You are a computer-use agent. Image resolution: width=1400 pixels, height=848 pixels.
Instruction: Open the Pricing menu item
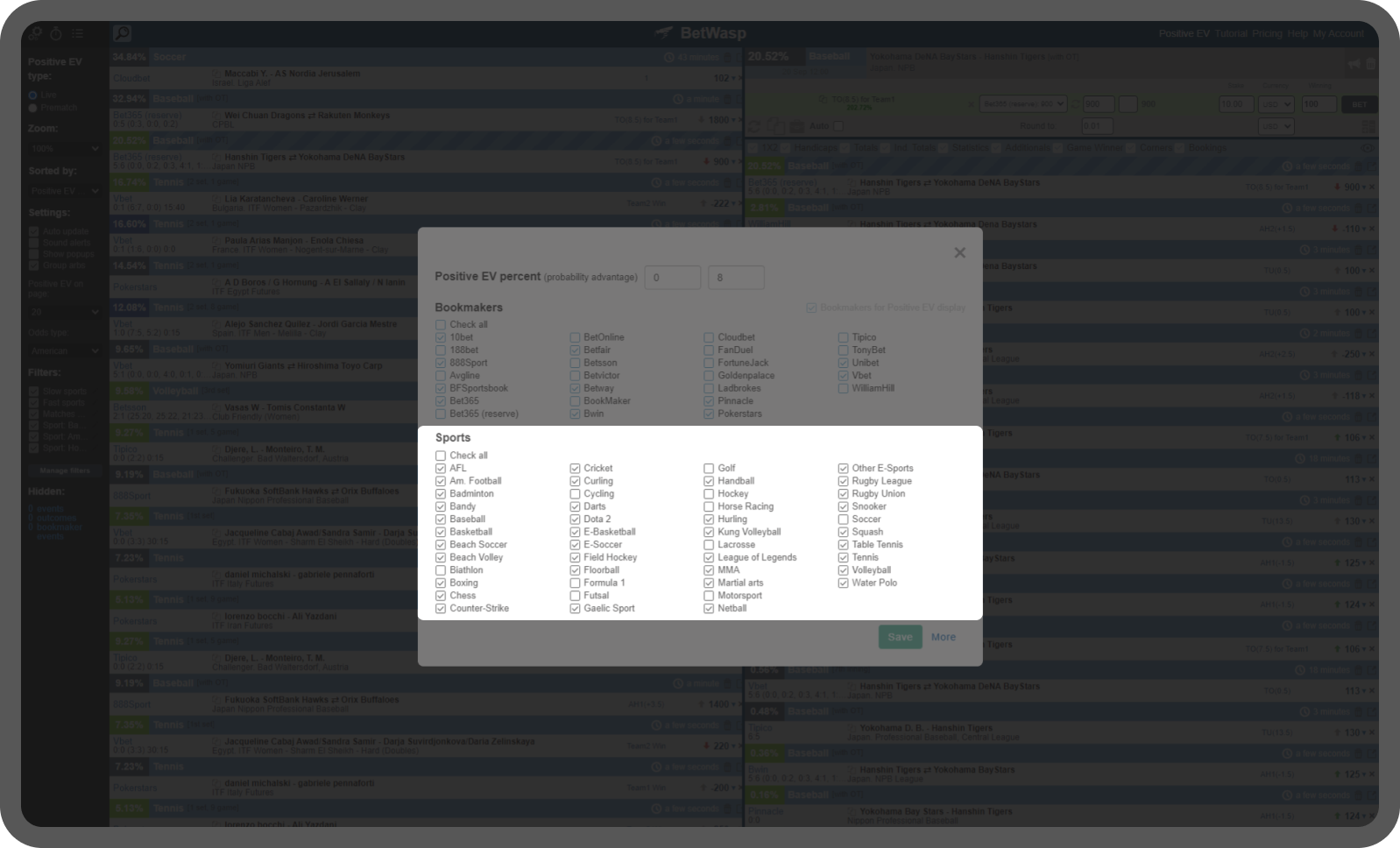tap(1267, 33)
